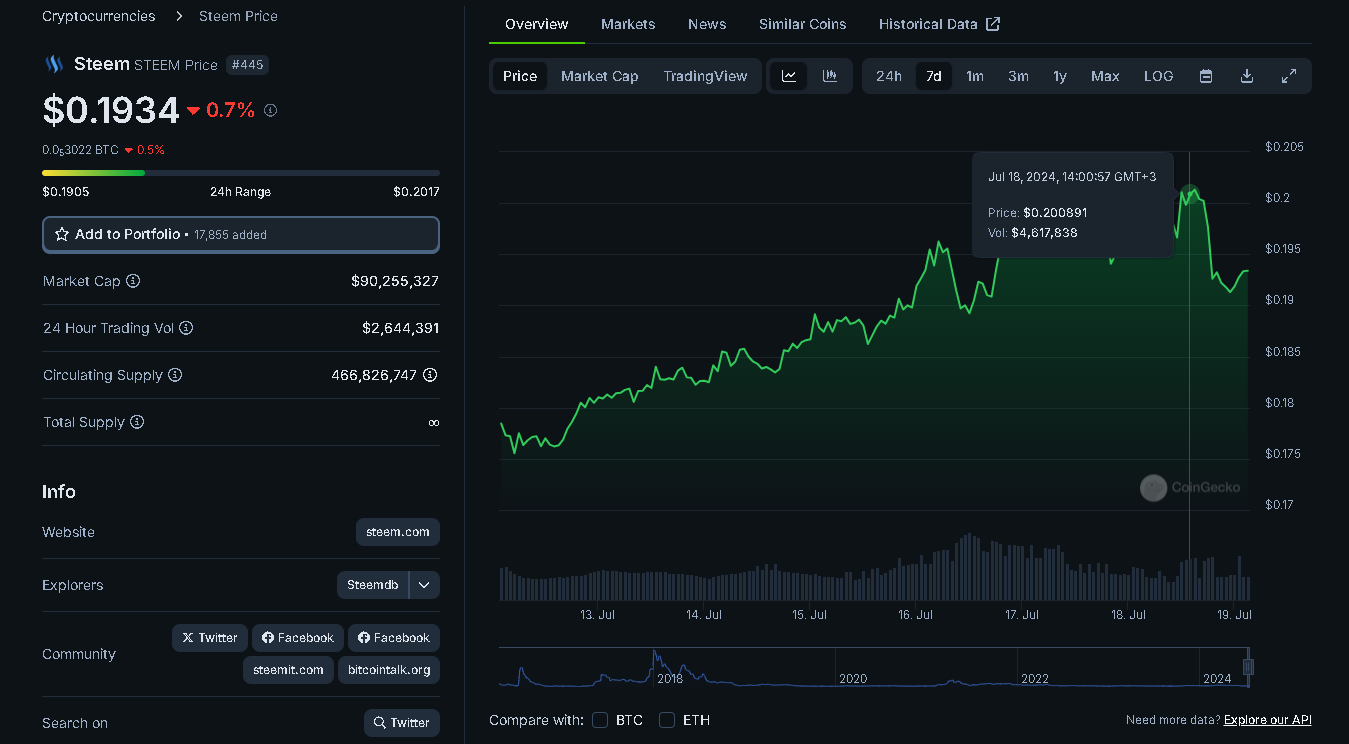Click the 16. Jul axis label

coord(916,615)
